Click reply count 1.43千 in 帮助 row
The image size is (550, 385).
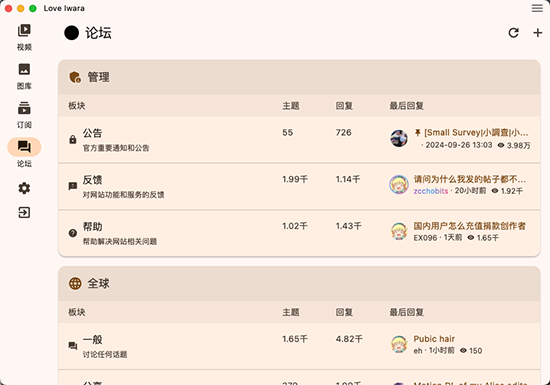348,226
